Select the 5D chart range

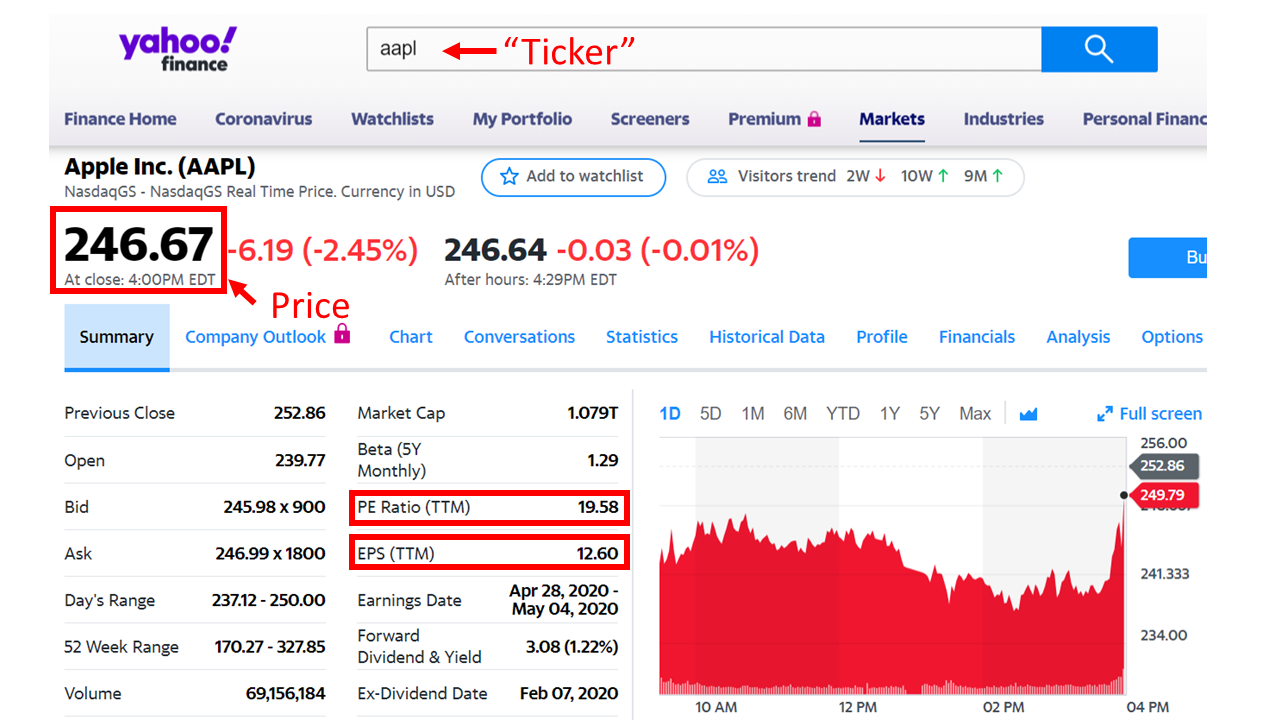[x=711, y=414]
